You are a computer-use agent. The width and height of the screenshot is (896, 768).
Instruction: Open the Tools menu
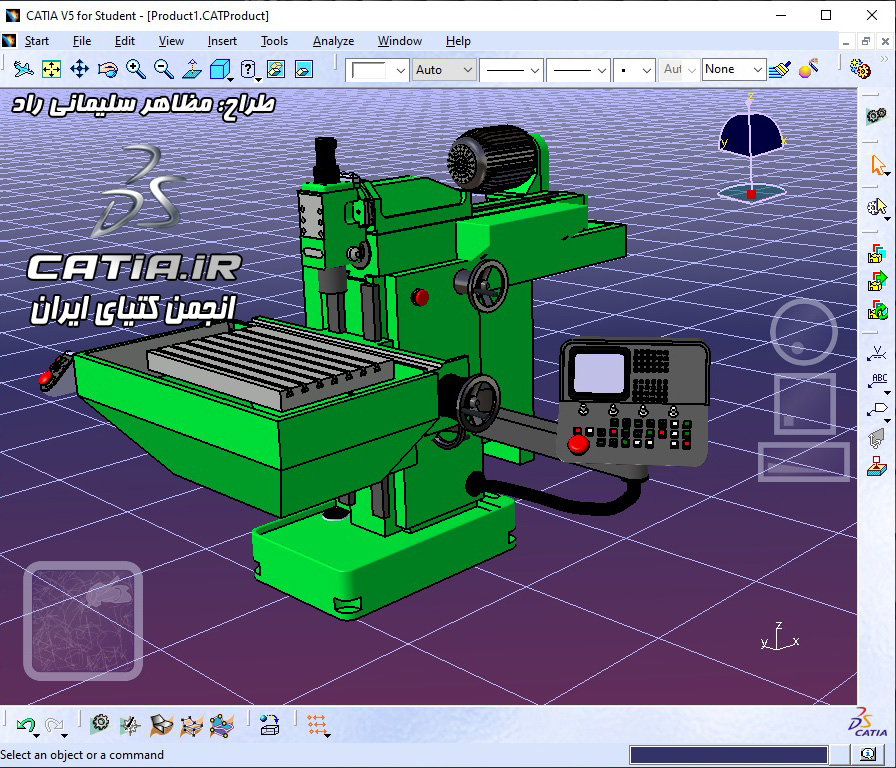click(x=274, y=41)
